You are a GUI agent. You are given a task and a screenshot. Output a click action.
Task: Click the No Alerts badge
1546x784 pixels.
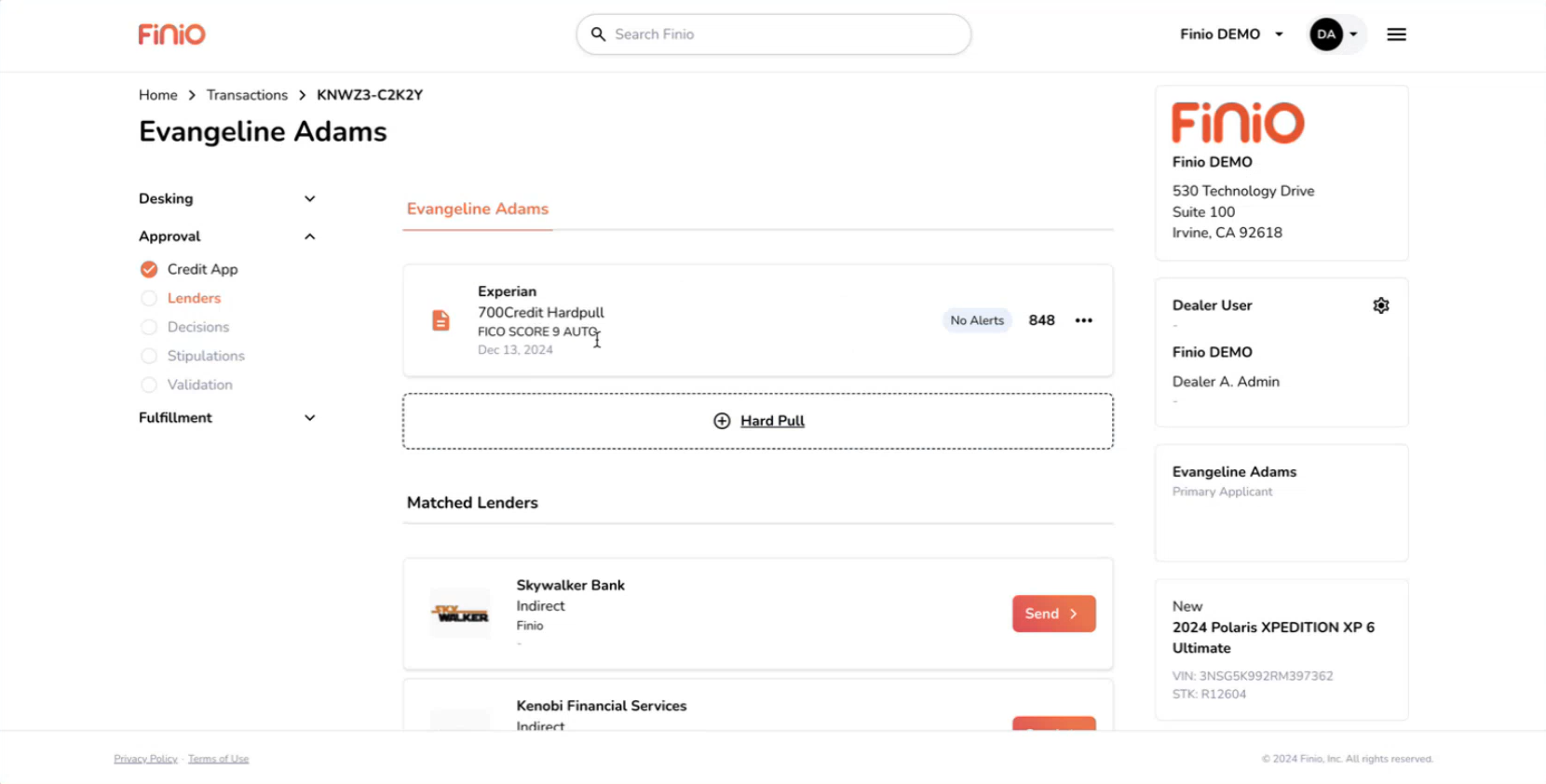coord(977,320)
